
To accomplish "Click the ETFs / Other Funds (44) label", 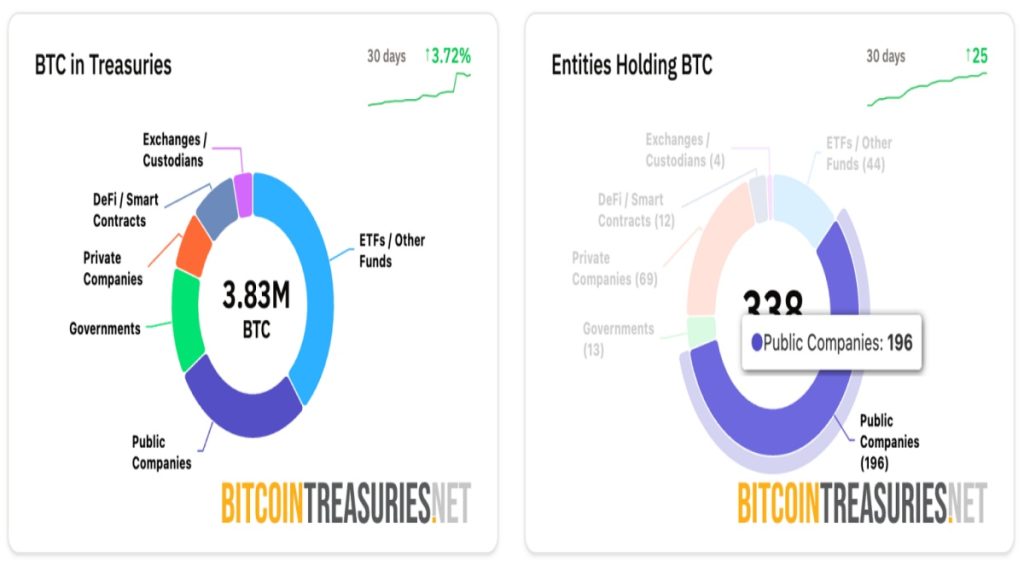I will coord(855,153).
